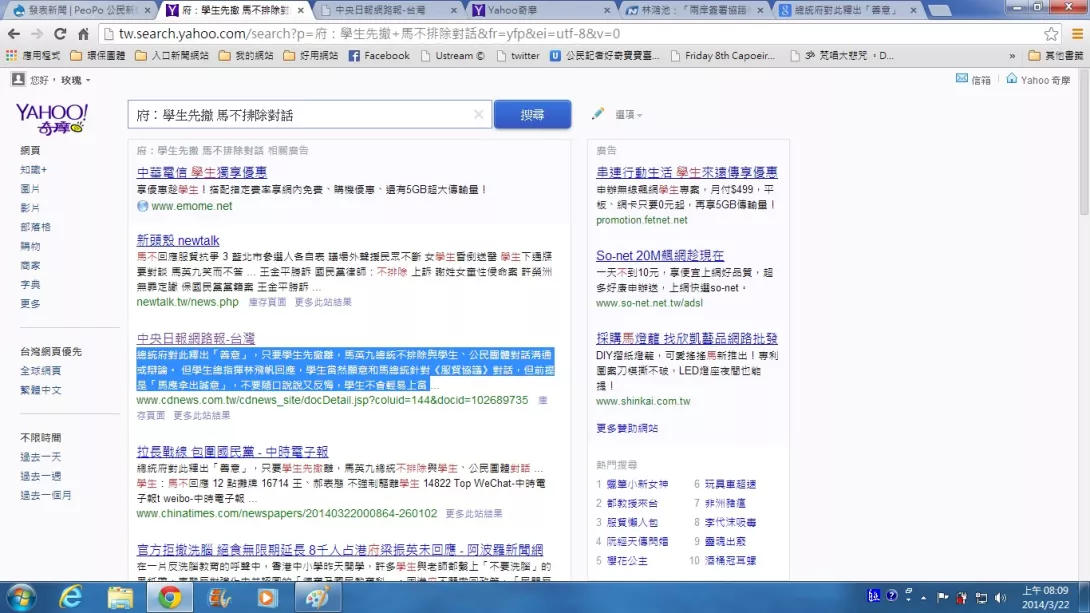
Task: Go to Yahoo奇摩 home link
Action: point(1038,80)
